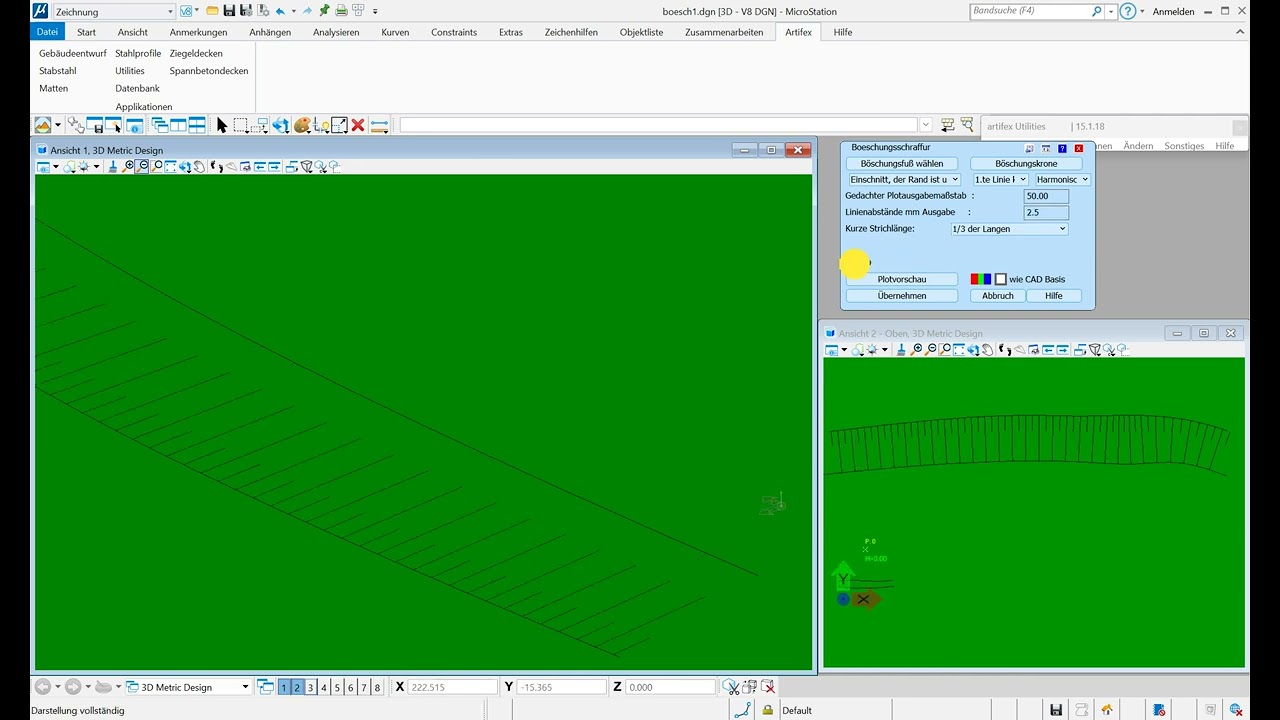This screenshot has width=1280, height=720.
Task: Zoom in on Ansicht 2 view
Action: point(916,349)
